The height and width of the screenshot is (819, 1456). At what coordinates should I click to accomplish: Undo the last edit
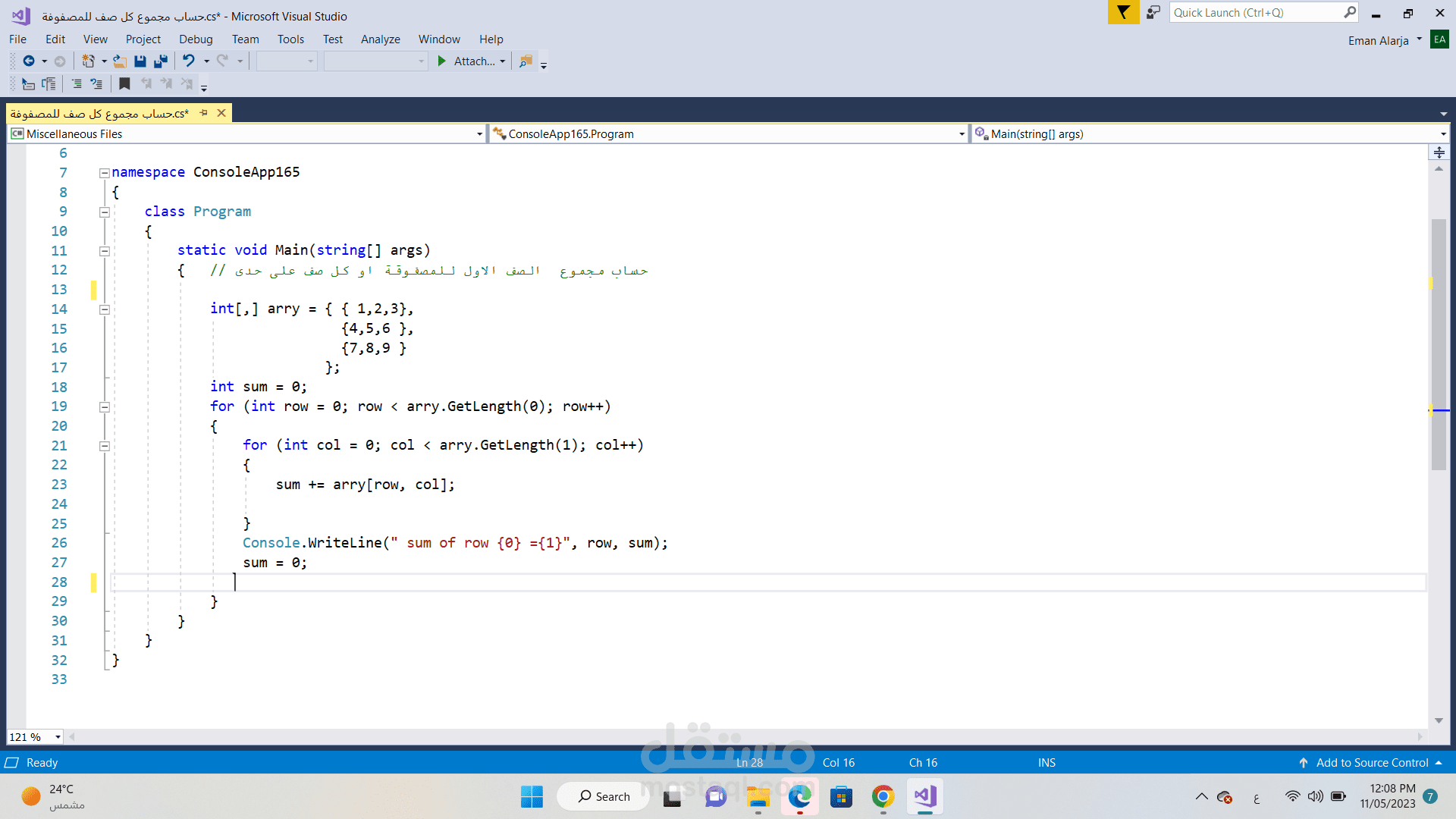(x=189, y=61)
